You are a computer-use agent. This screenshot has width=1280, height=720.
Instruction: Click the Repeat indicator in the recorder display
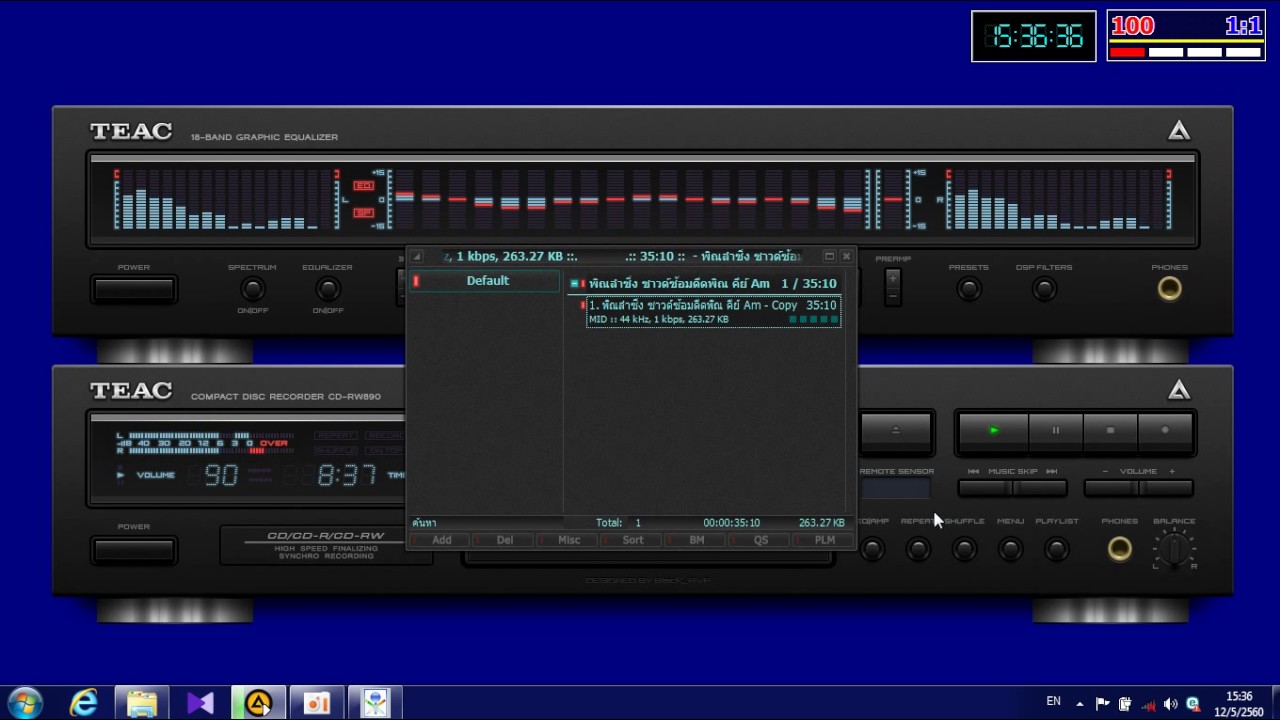(336, 436)
